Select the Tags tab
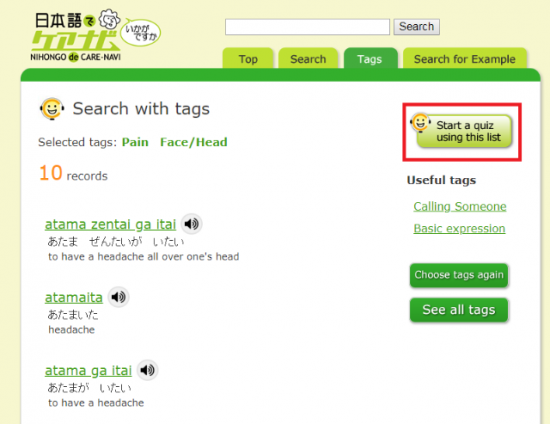Image resolution: width=550 pixels, height=424 pixels. [370, 59]
